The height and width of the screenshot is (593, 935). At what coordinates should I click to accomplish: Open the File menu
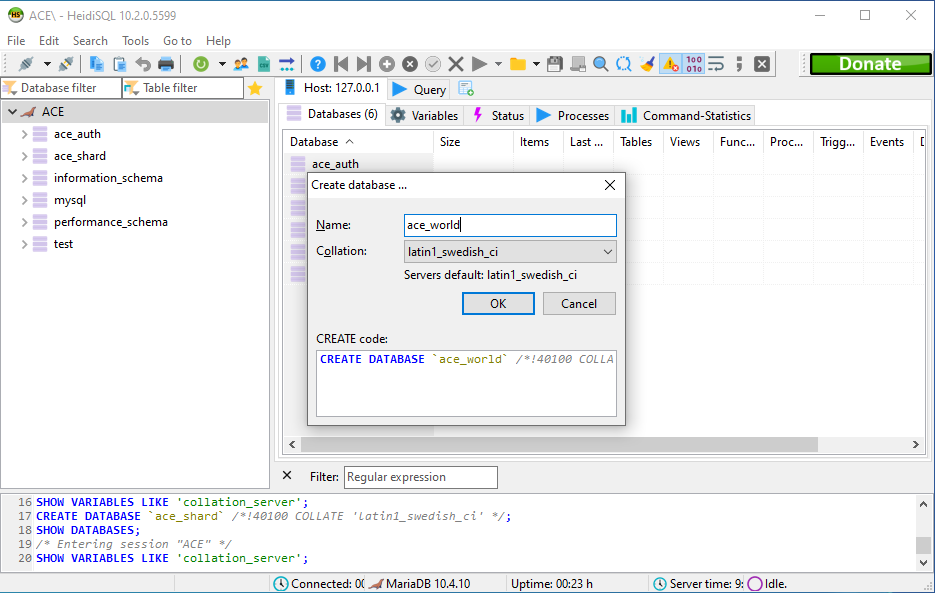16,41
